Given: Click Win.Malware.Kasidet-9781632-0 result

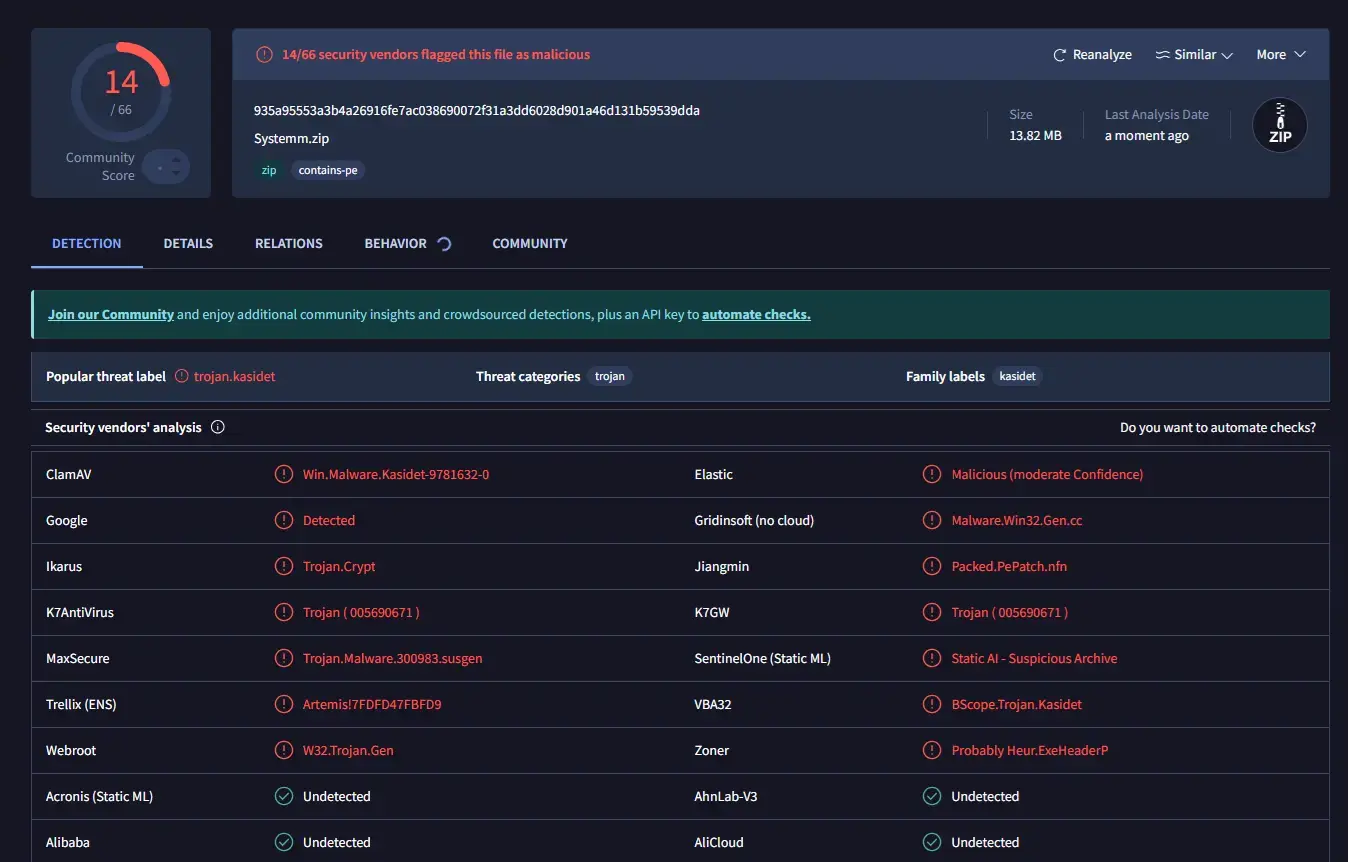Looking at the screenshot, I should [396, 474].
